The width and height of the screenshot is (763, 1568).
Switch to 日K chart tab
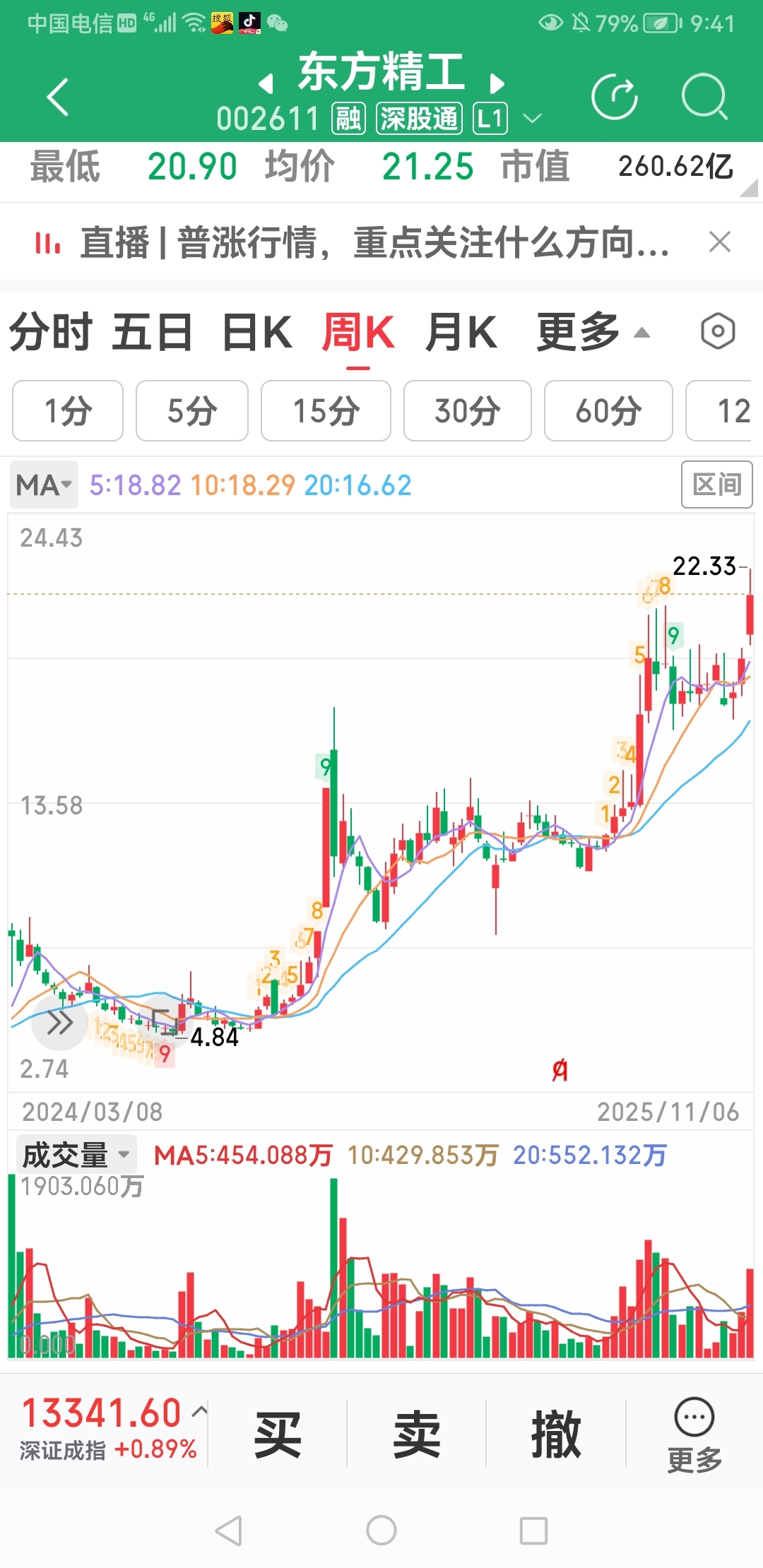click(x=257, y=332)
